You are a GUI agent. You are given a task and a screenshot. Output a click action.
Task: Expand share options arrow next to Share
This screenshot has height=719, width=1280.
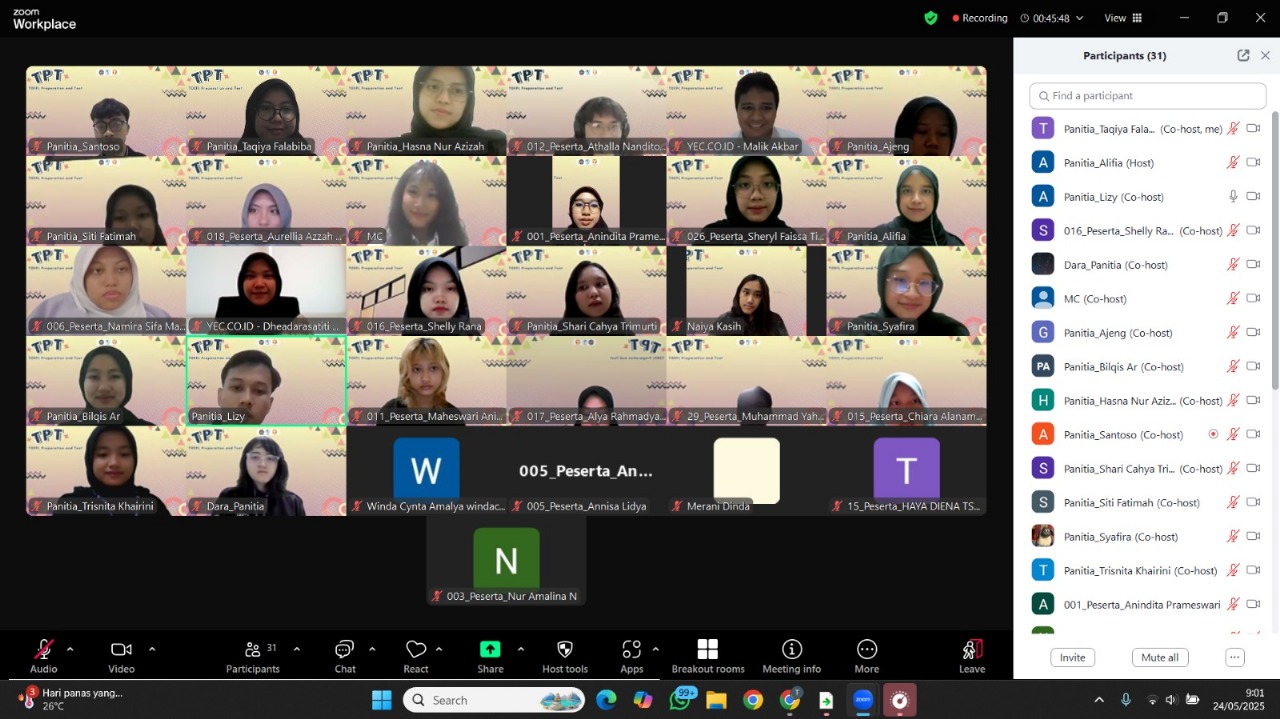[520, 649]
